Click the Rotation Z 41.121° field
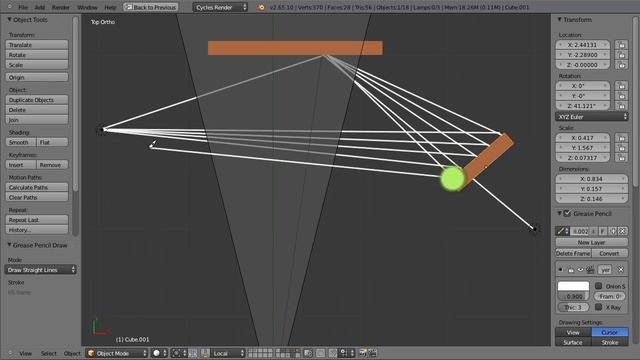 coord(582,106)
